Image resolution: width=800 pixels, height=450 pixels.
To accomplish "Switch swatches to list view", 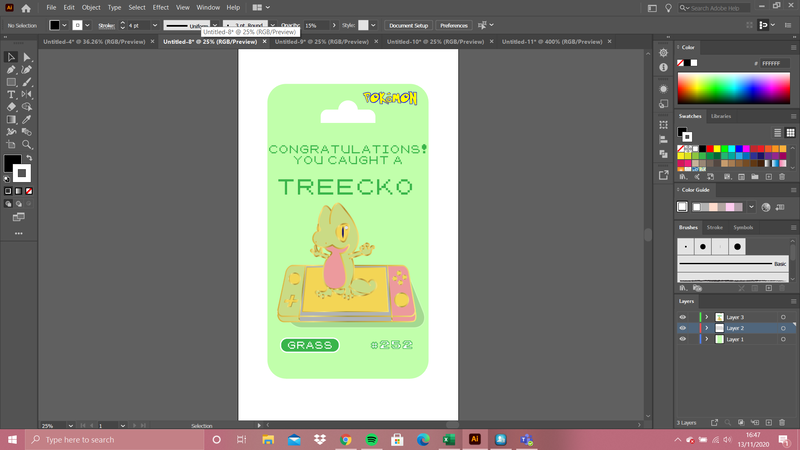I will click(x=778, y=133).
